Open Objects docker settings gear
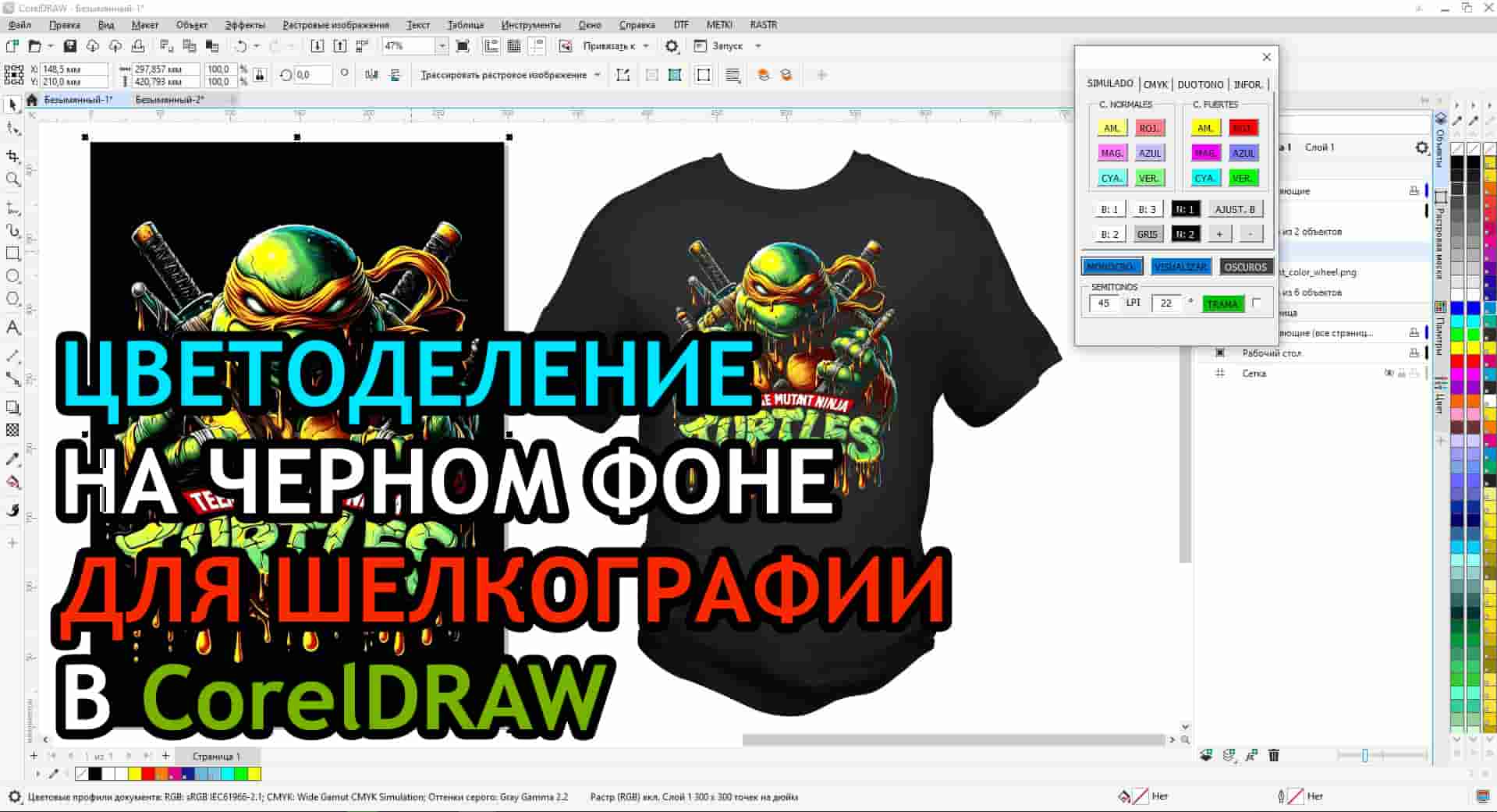This screenshot has height=812, width=1497. pyautogui.click(x=1421, y=147)
